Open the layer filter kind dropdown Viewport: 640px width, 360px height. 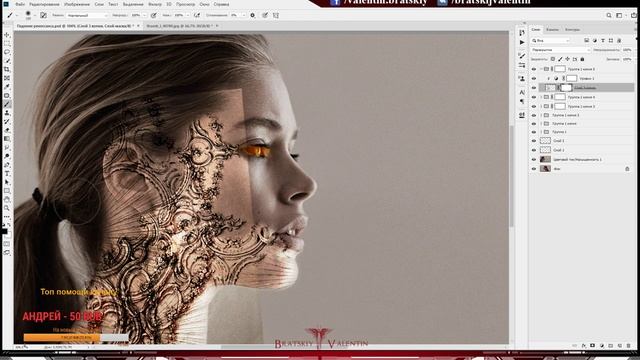click(x=550, y=40)
